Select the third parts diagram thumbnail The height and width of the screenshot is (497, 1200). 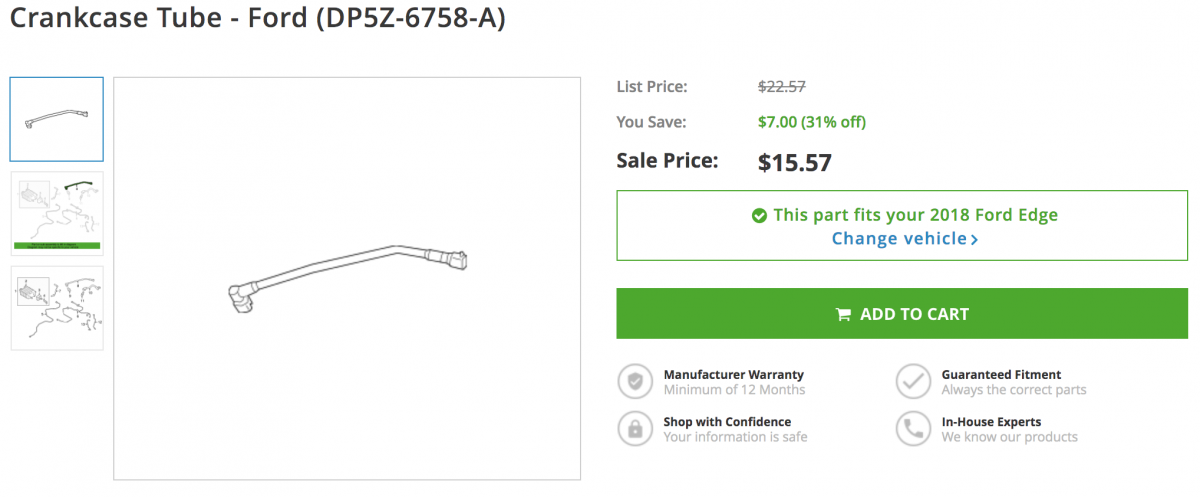[57, 307]
